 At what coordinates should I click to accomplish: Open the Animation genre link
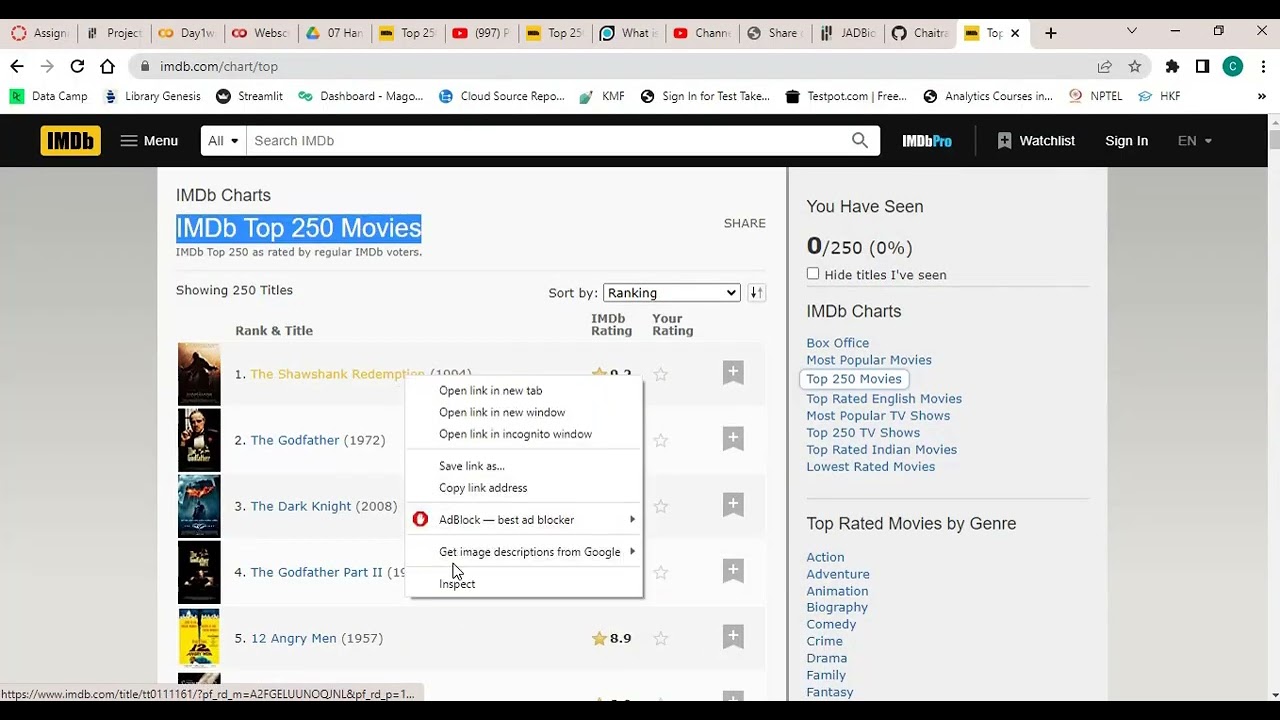(x=837, y=591)
